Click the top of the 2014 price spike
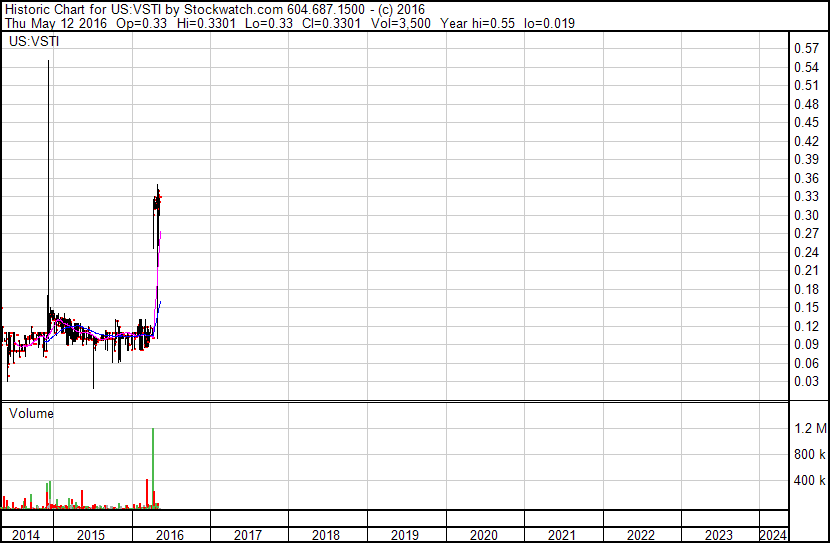Screen dimensions: 830x543 pos(48,62)
